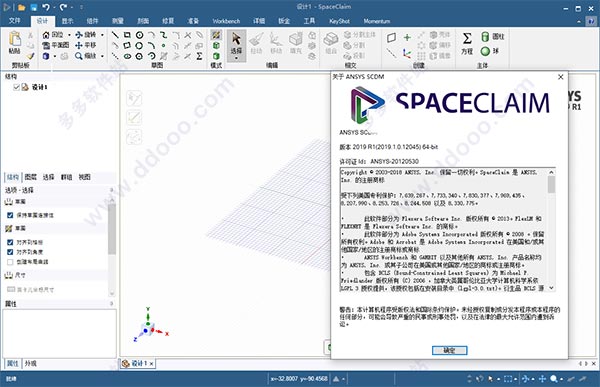Open the Select tool dropdown arrow below 选择
This screenshot has width=600, height=387.
tap(236, 58)
